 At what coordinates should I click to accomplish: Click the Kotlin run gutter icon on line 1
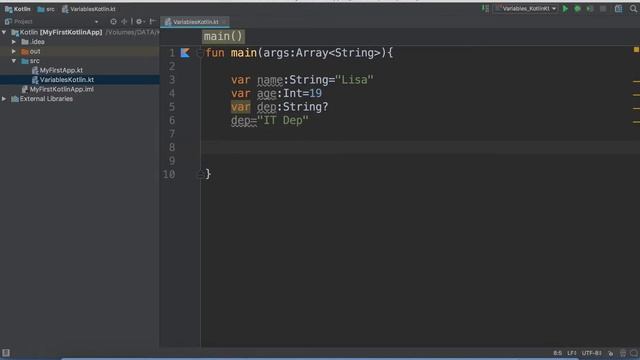pyautogui.click(x=185, y=53)
